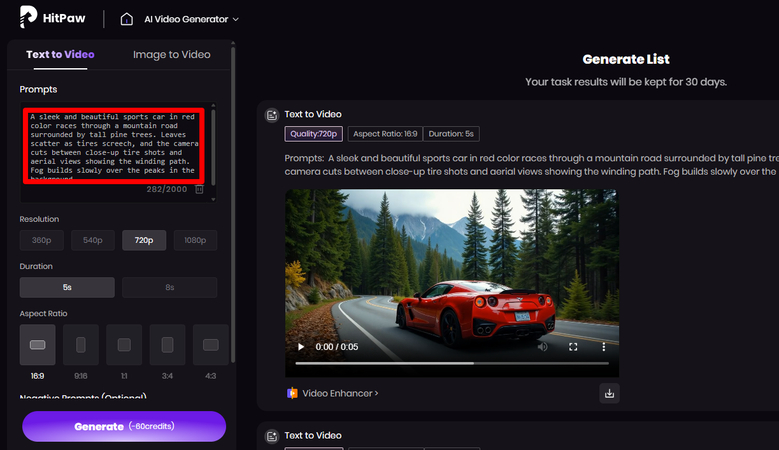Image resolution: width=779 pixels, height=450 pixels.
Task: Click the Video Enhancer icon
Action: (x=292, y=393)
